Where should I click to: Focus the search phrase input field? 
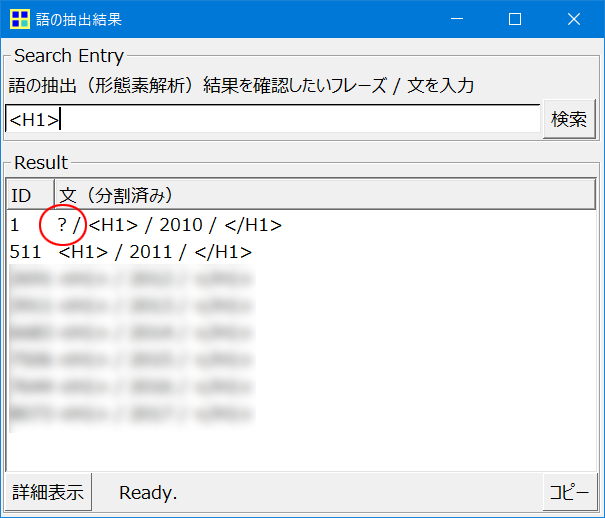pos(272,119)
